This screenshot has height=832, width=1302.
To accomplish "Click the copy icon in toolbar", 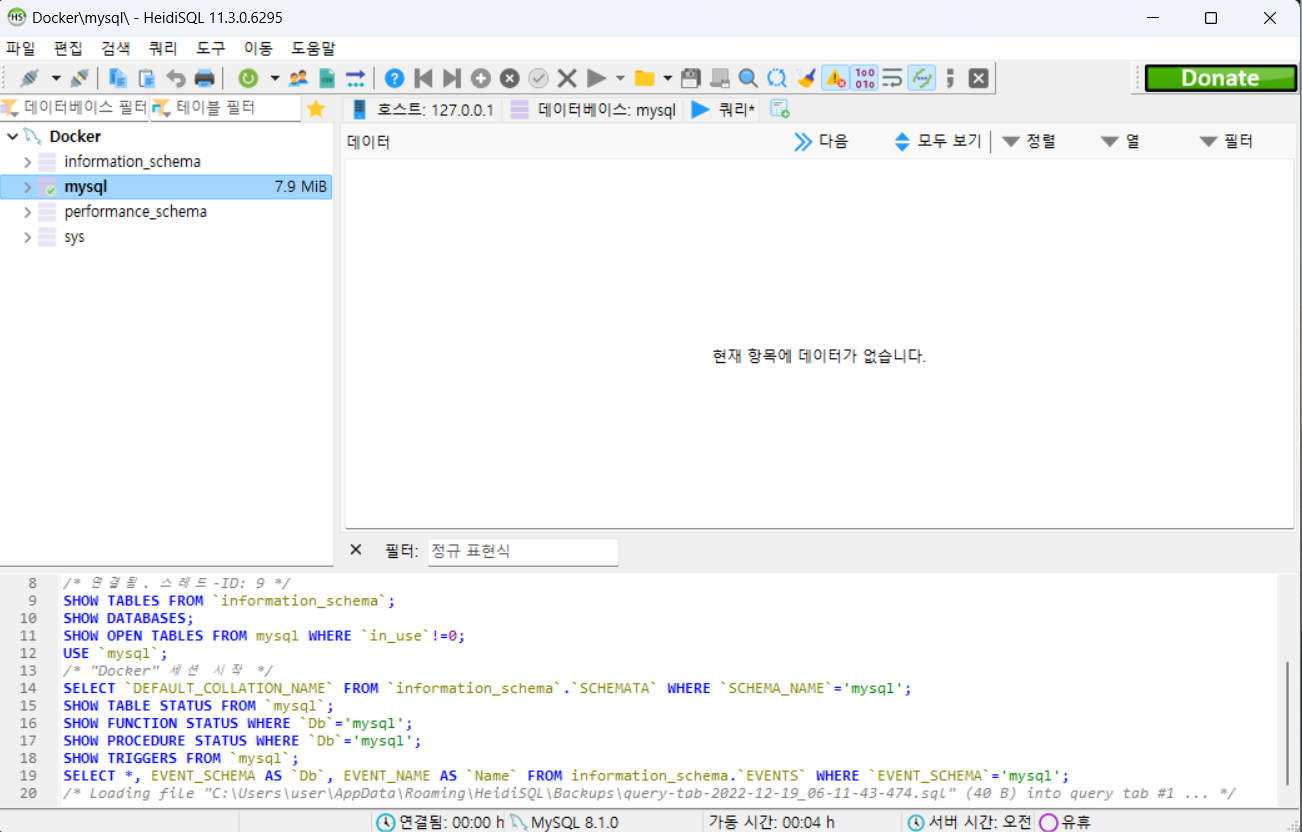I will [x=118, y=78].
